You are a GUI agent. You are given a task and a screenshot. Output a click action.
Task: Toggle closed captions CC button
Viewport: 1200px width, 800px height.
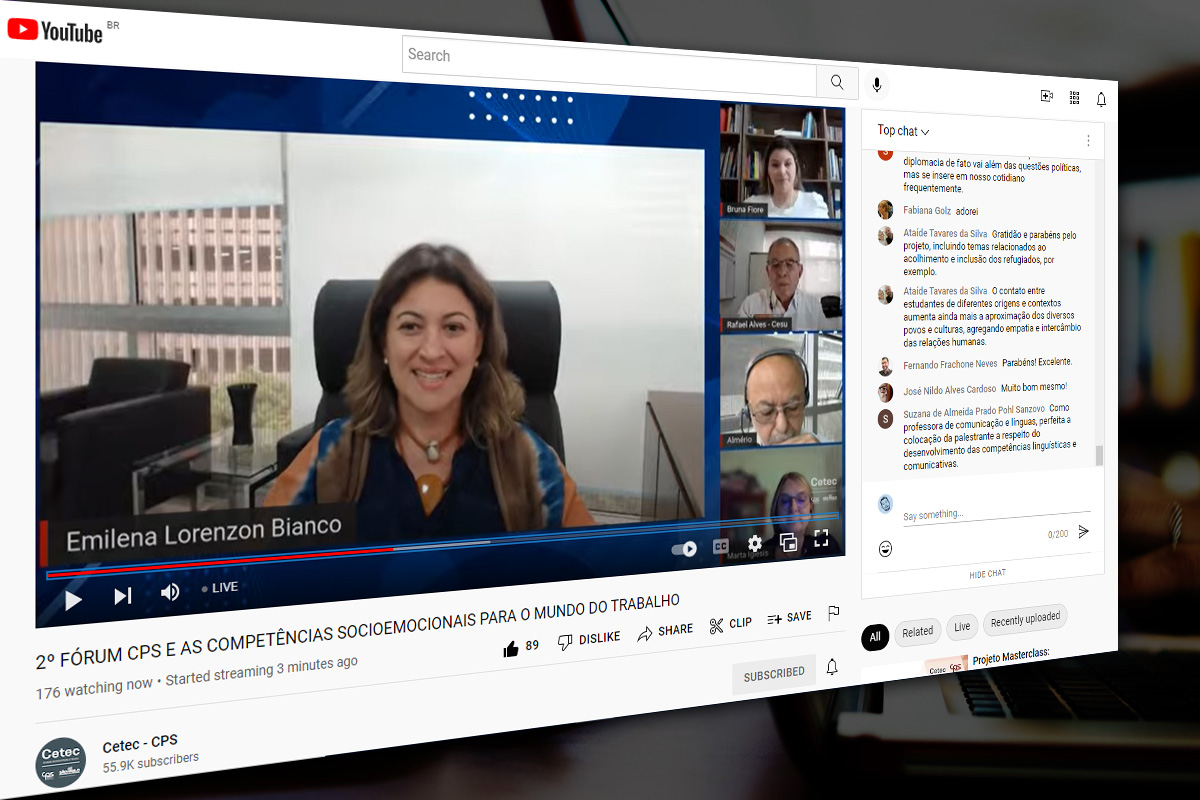[x=720, y=547]
